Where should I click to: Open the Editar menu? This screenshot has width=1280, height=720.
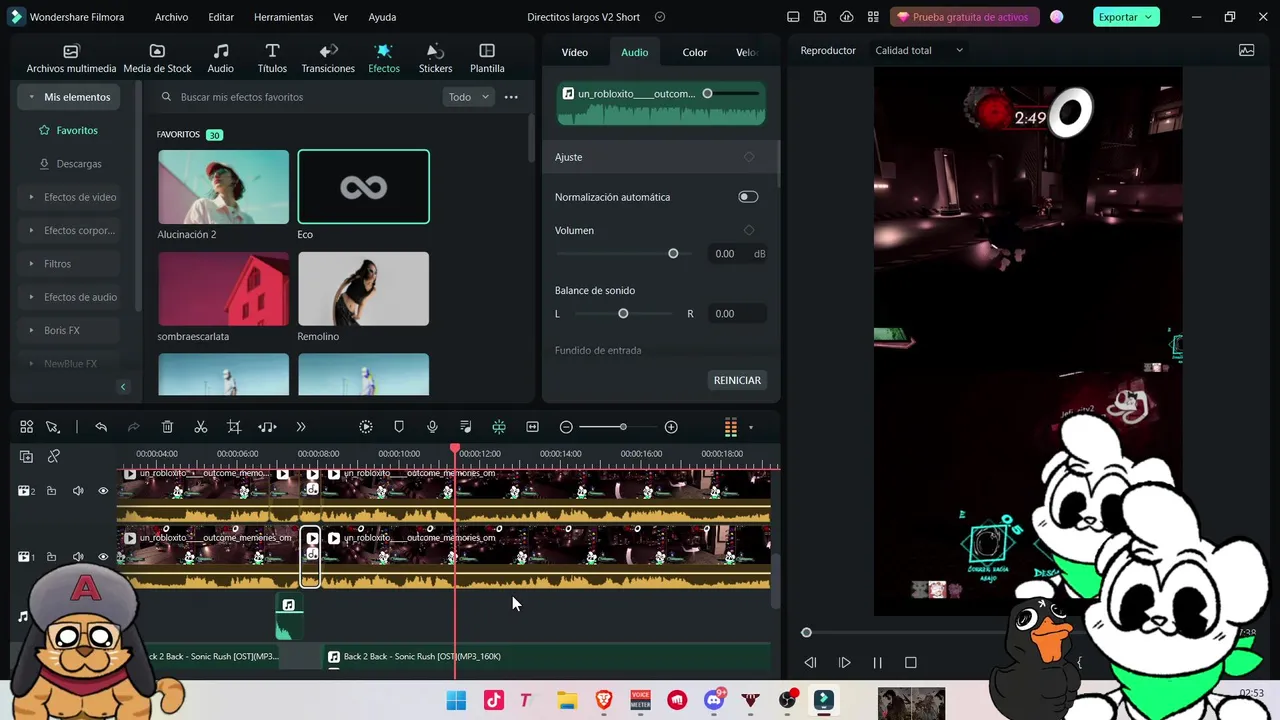(221, 17)
